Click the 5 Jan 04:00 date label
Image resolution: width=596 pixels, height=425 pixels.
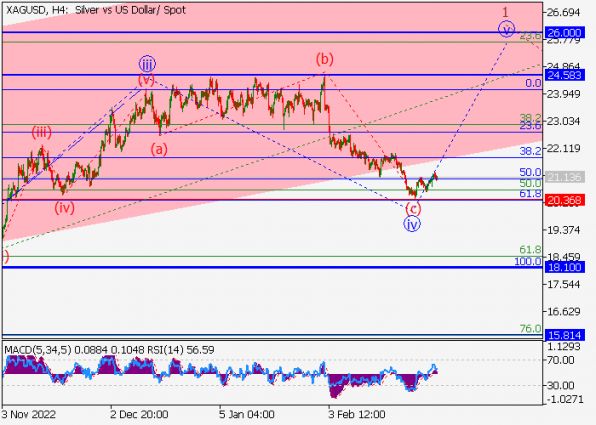pos(247,414)
